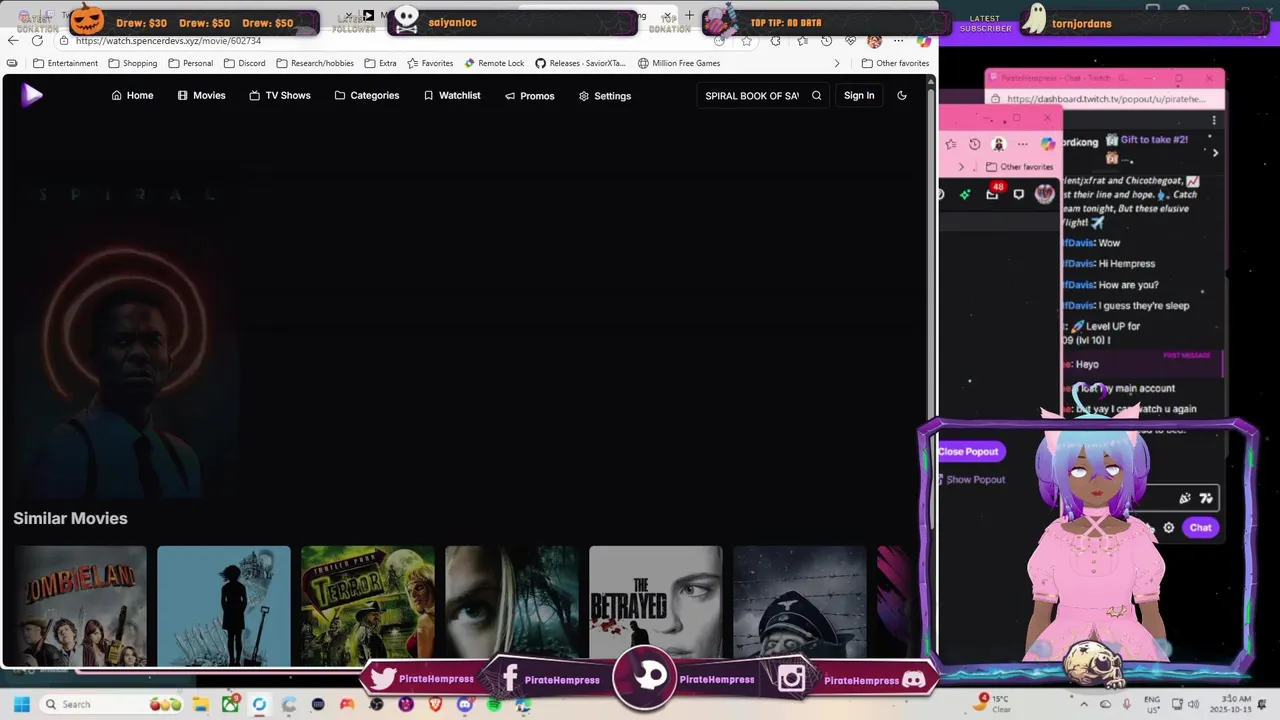Image resolution: width=1280 pixels, height=720 pixels.
Task: Expand the bookmarks bar overflow chevron
Action: coord(837,63)
